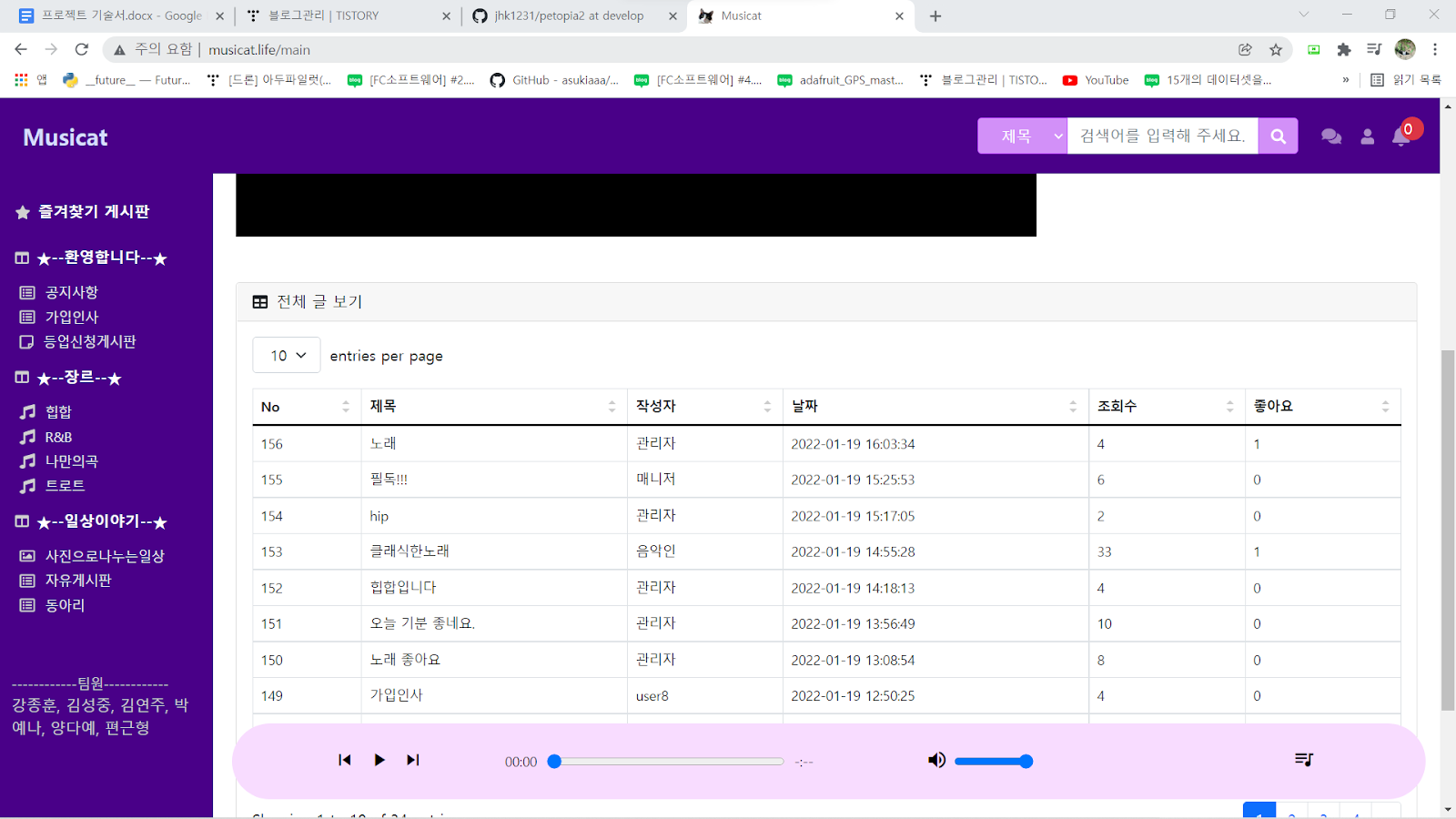Open Chrome three-dot menu
This screenshot has width=1456, height=819.
(1435, 49)
